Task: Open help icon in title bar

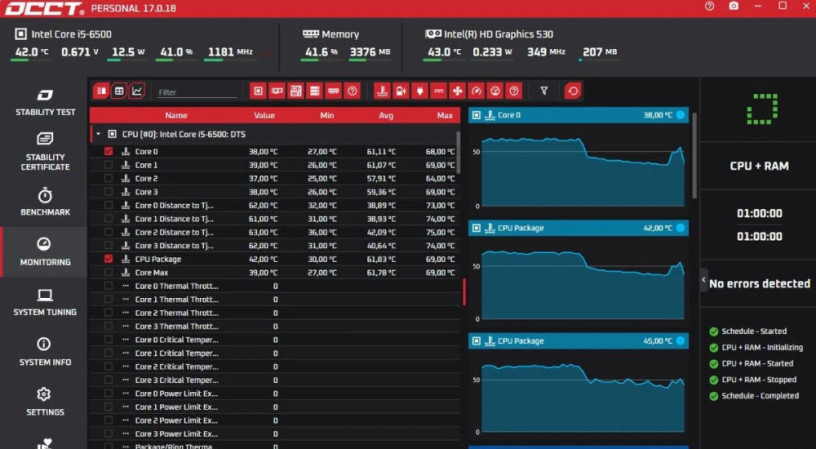Action: (x=709, y=6)
